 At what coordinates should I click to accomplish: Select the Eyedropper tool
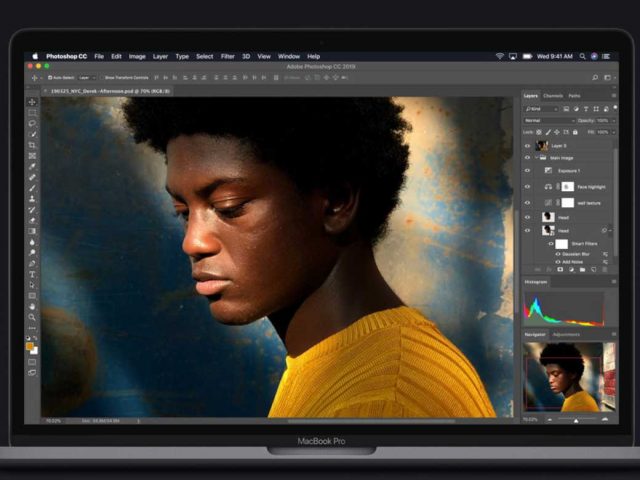click(x=32, y=166)
